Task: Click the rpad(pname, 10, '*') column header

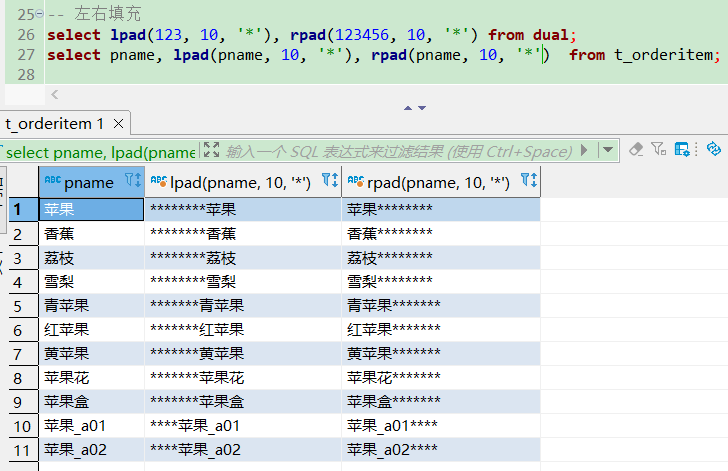Action: tap(441, 182)
